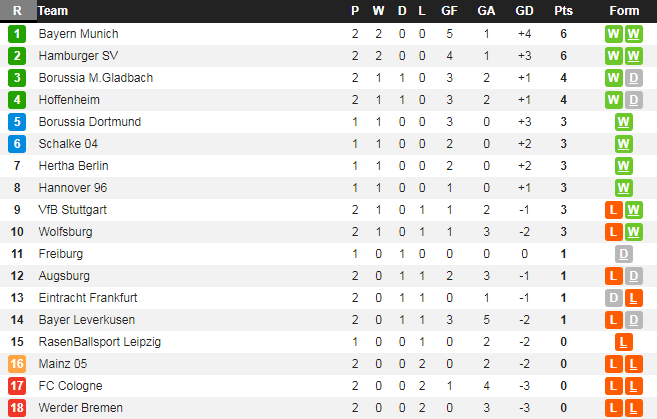Open Hamburger SV team link

click(78, 56)
